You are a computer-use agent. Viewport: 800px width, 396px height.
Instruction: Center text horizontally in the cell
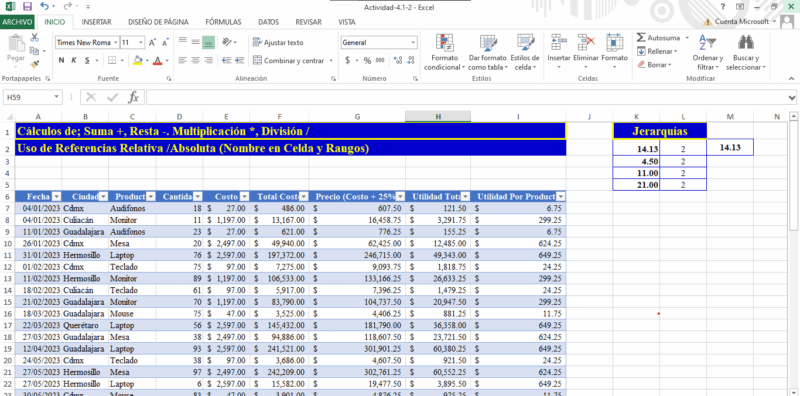(195, 60)
